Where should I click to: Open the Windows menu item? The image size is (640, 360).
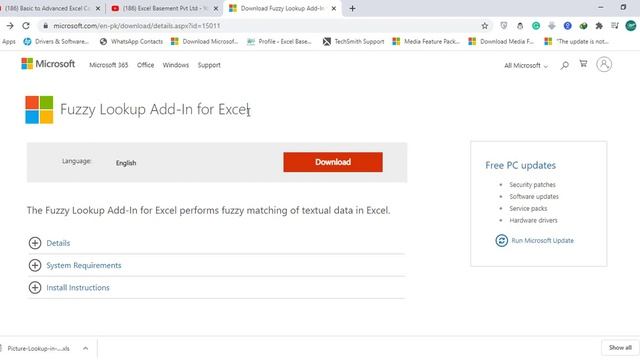[176, 65]
